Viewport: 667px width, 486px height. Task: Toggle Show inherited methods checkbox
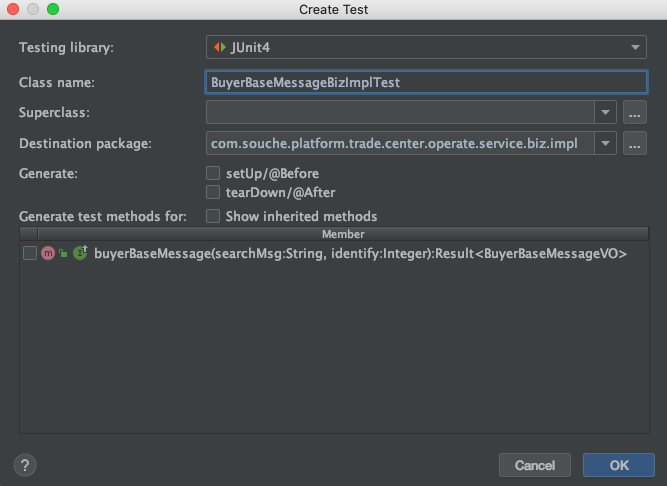[213, 216]
